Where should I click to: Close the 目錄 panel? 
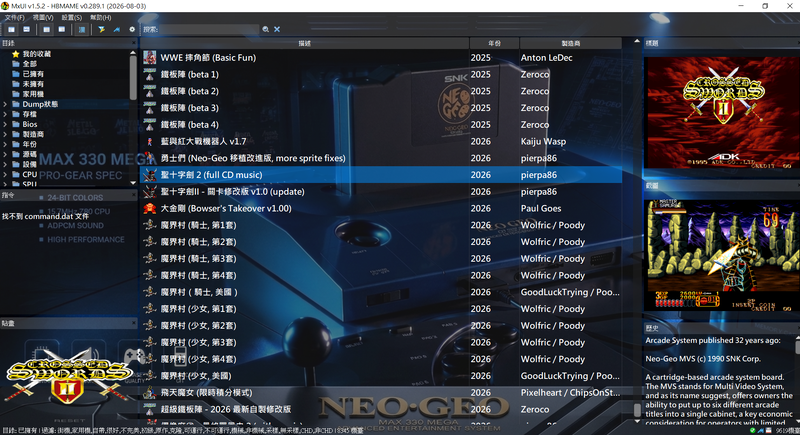tap(134, 43)
